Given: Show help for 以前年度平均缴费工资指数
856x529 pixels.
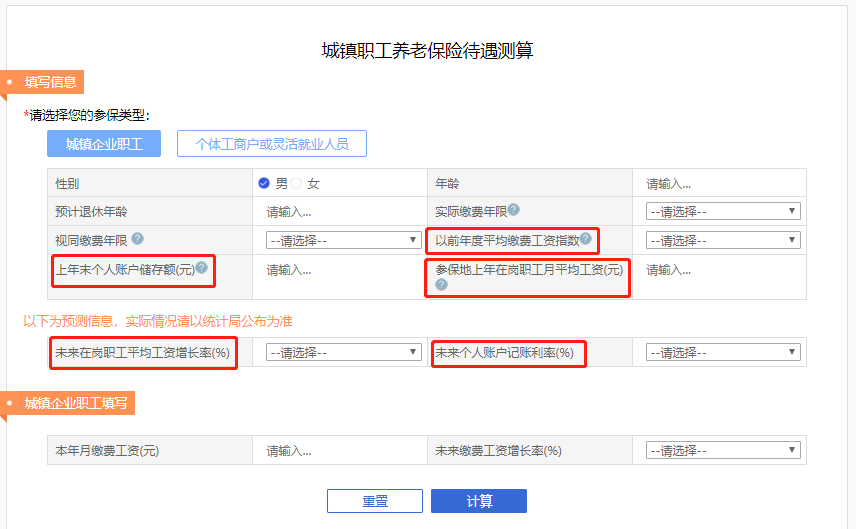Looking at the screenshot, I should (586, 239).
